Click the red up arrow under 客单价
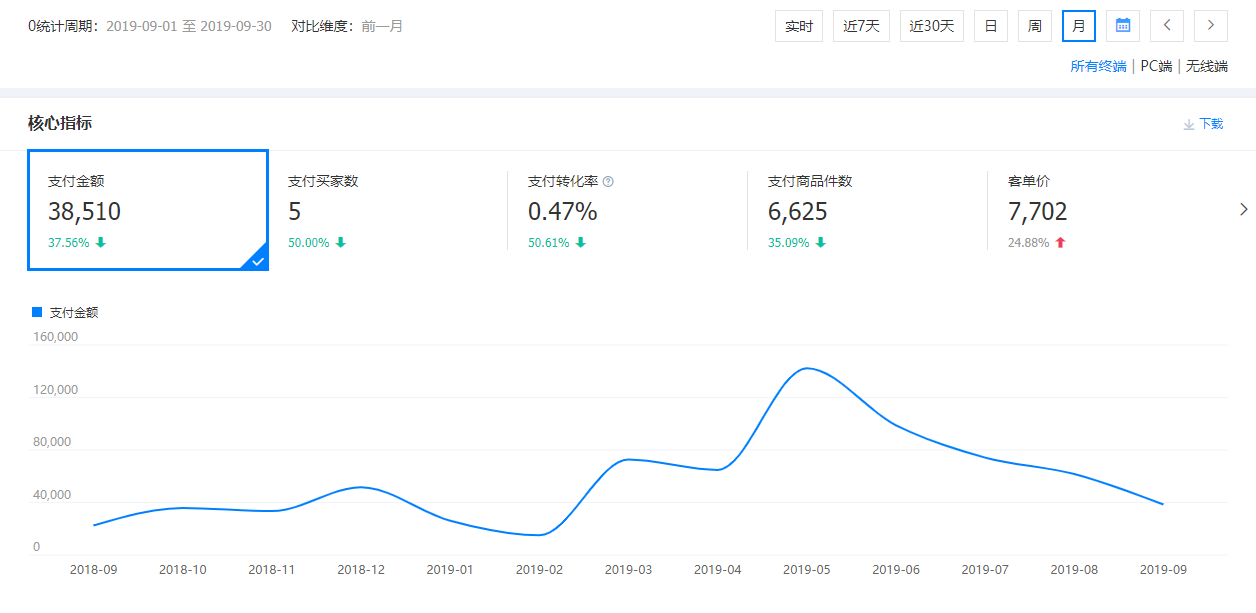 pyautogui.click(x=1061, y=242)
